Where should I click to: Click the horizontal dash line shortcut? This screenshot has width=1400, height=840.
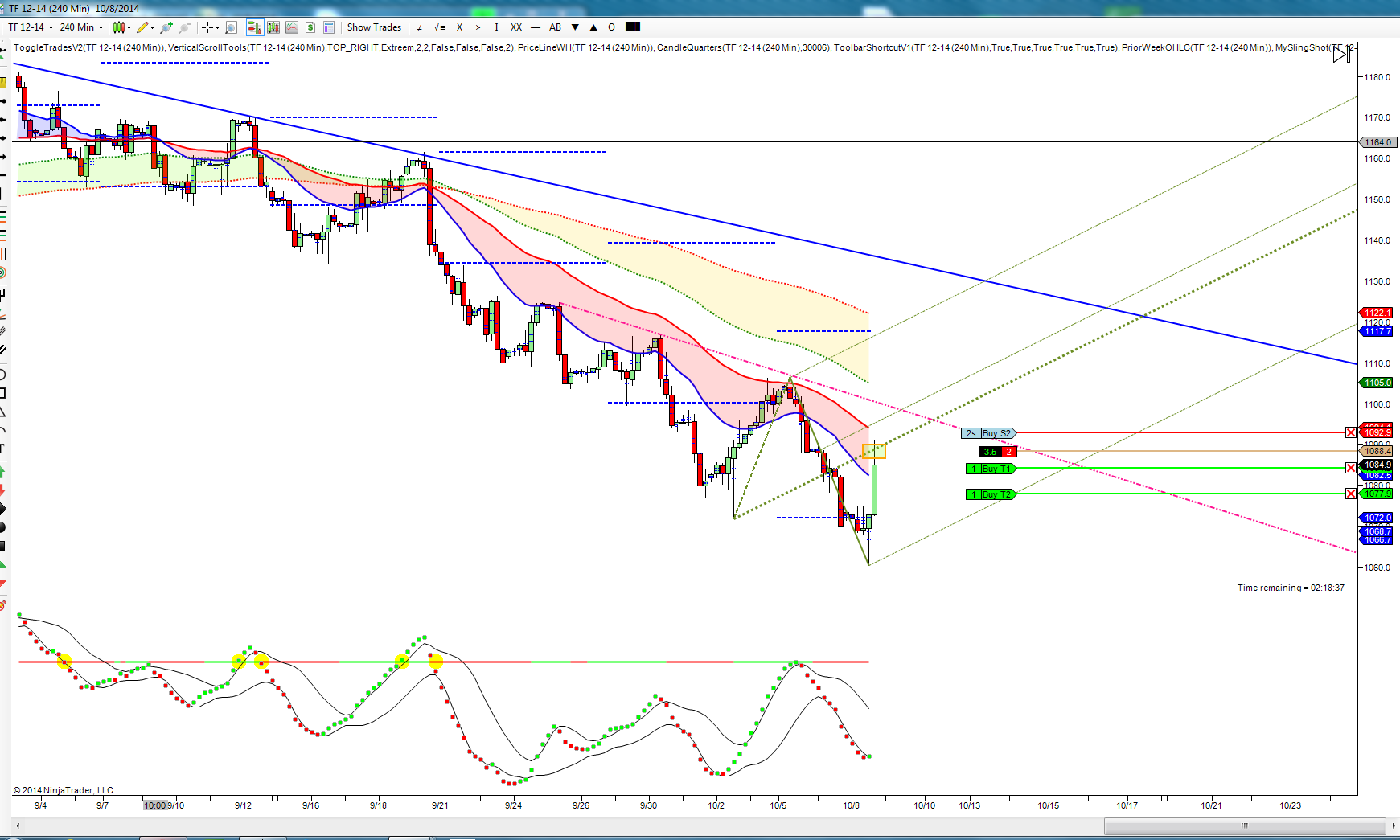(536, 27)
